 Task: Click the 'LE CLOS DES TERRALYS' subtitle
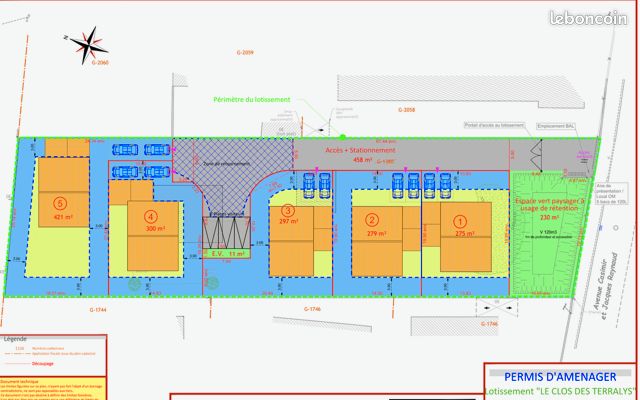tap(584, 391)
